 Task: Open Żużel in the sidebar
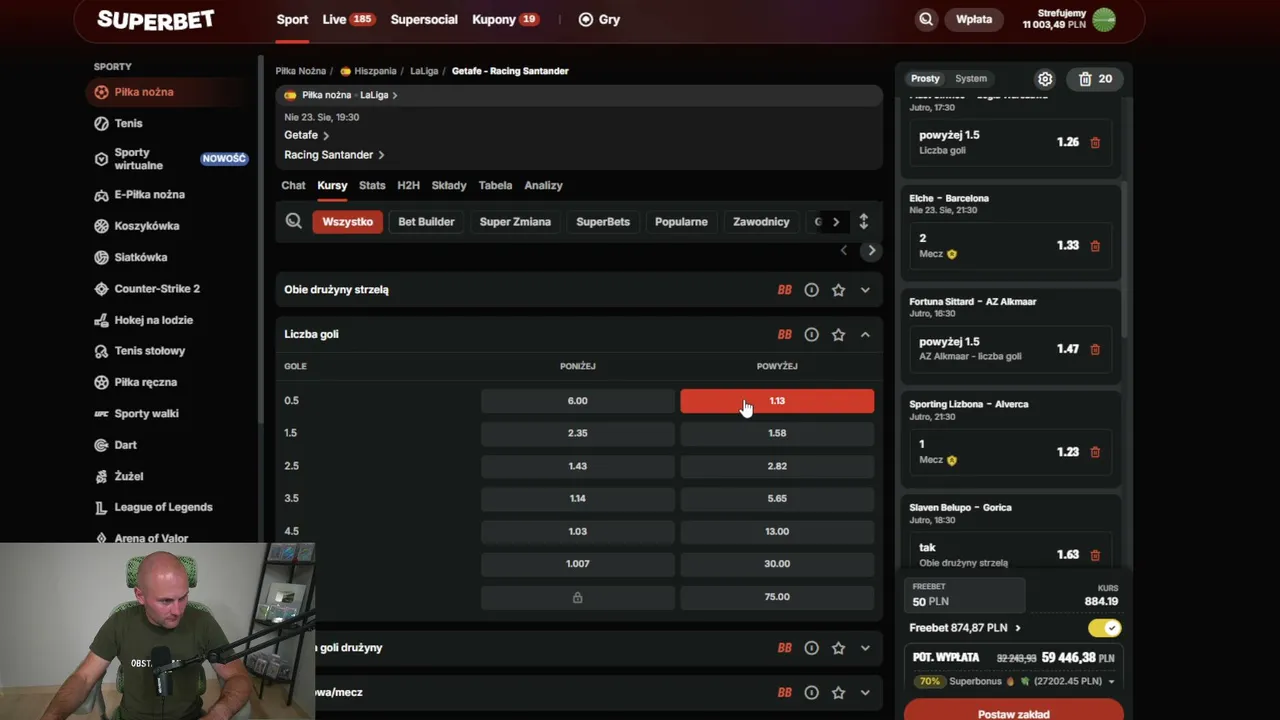click(129, 477)
